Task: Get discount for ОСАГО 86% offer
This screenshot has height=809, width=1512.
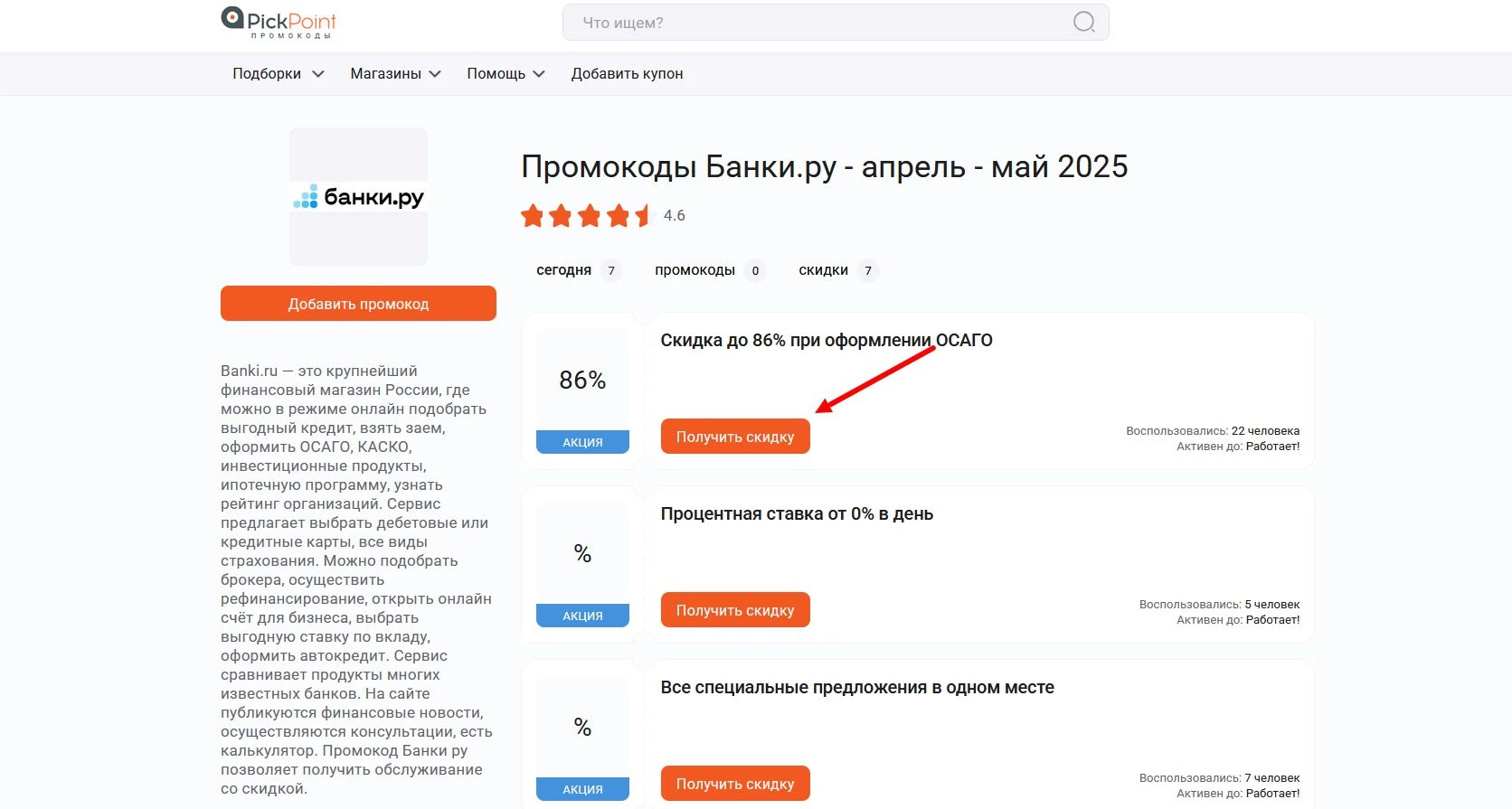Action: tap(735, 437)
